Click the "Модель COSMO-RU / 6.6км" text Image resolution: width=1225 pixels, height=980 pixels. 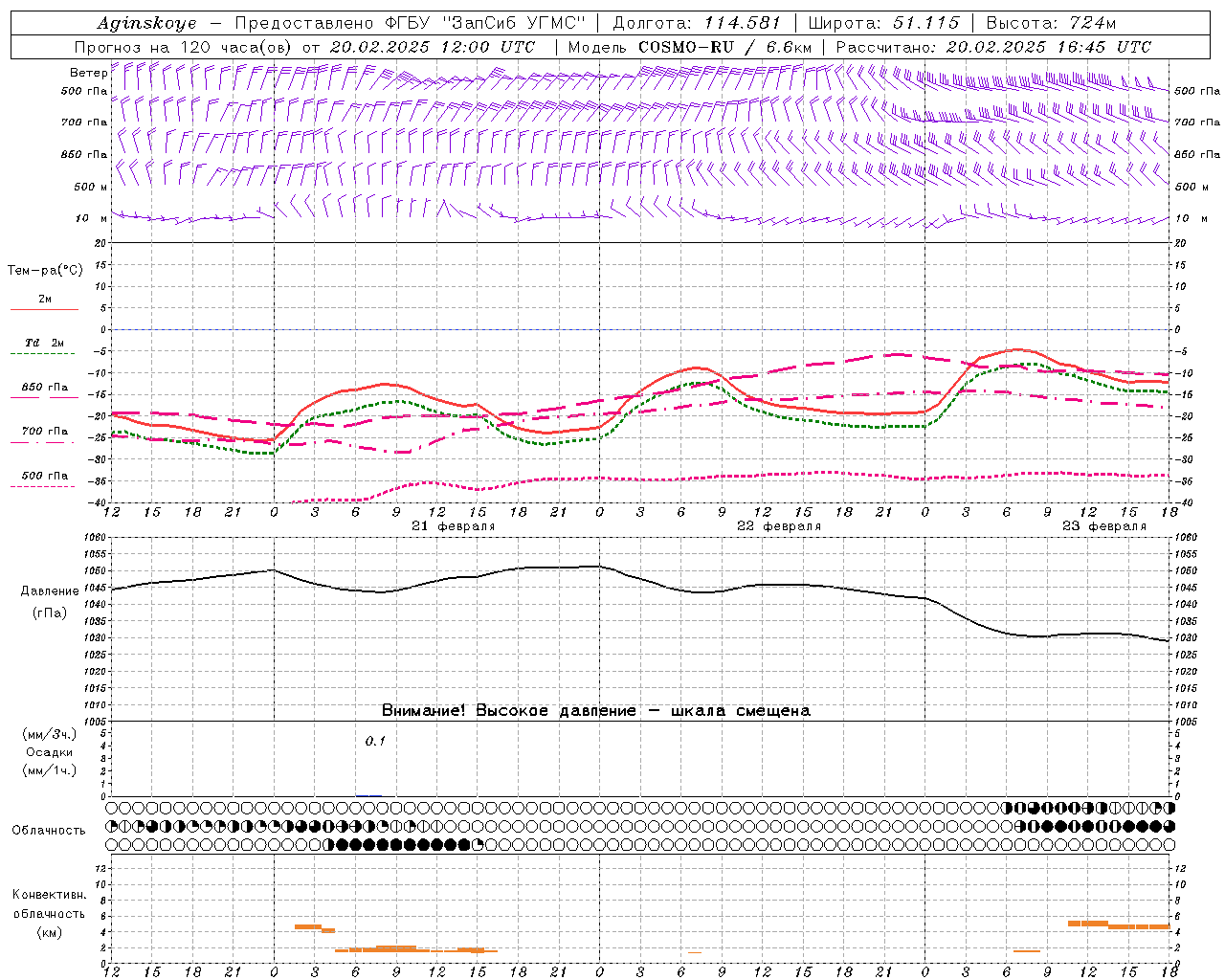point(689,47)
